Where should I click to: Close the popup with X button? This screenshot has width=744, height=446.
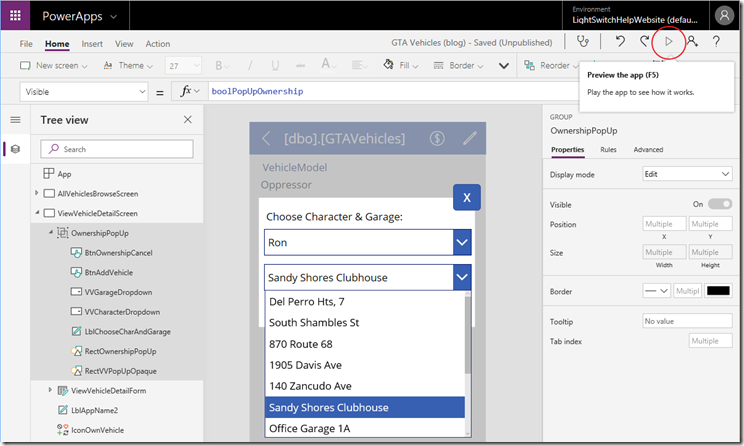point(467,197)
